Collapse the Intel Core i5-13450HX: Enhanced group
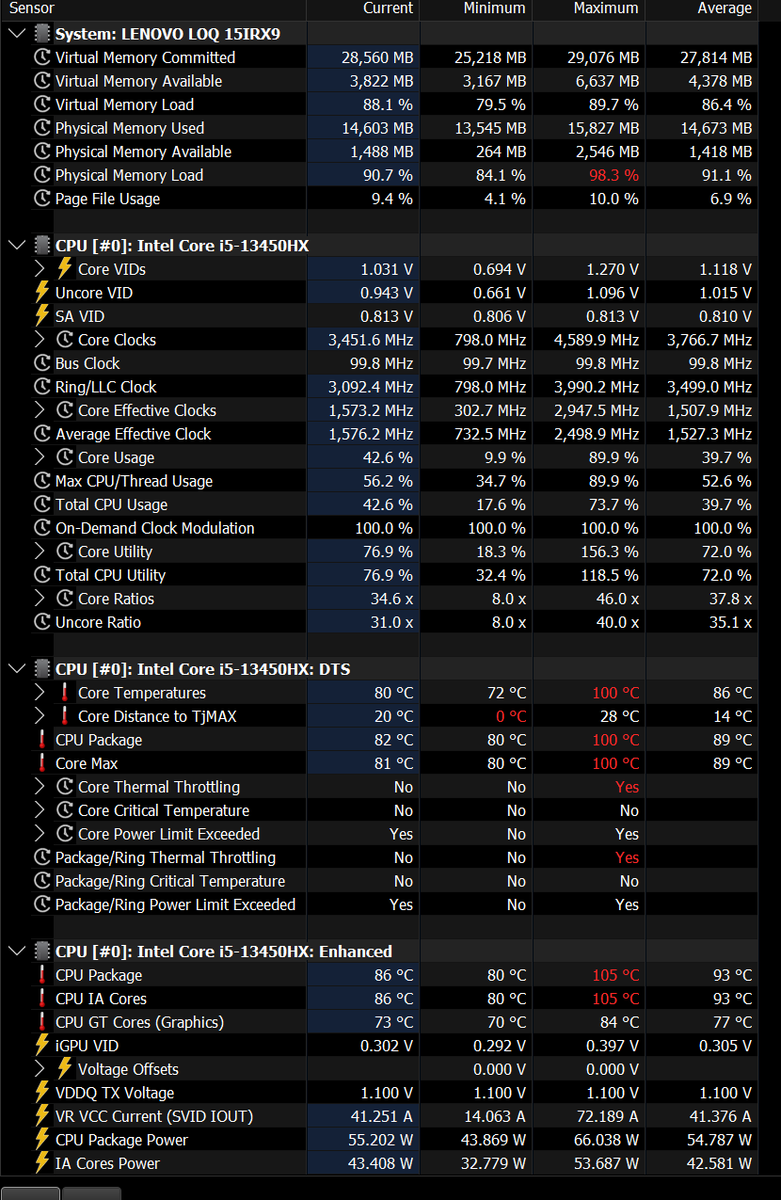The width and height of the screenshot is (781, 1200). pos(17,951)
